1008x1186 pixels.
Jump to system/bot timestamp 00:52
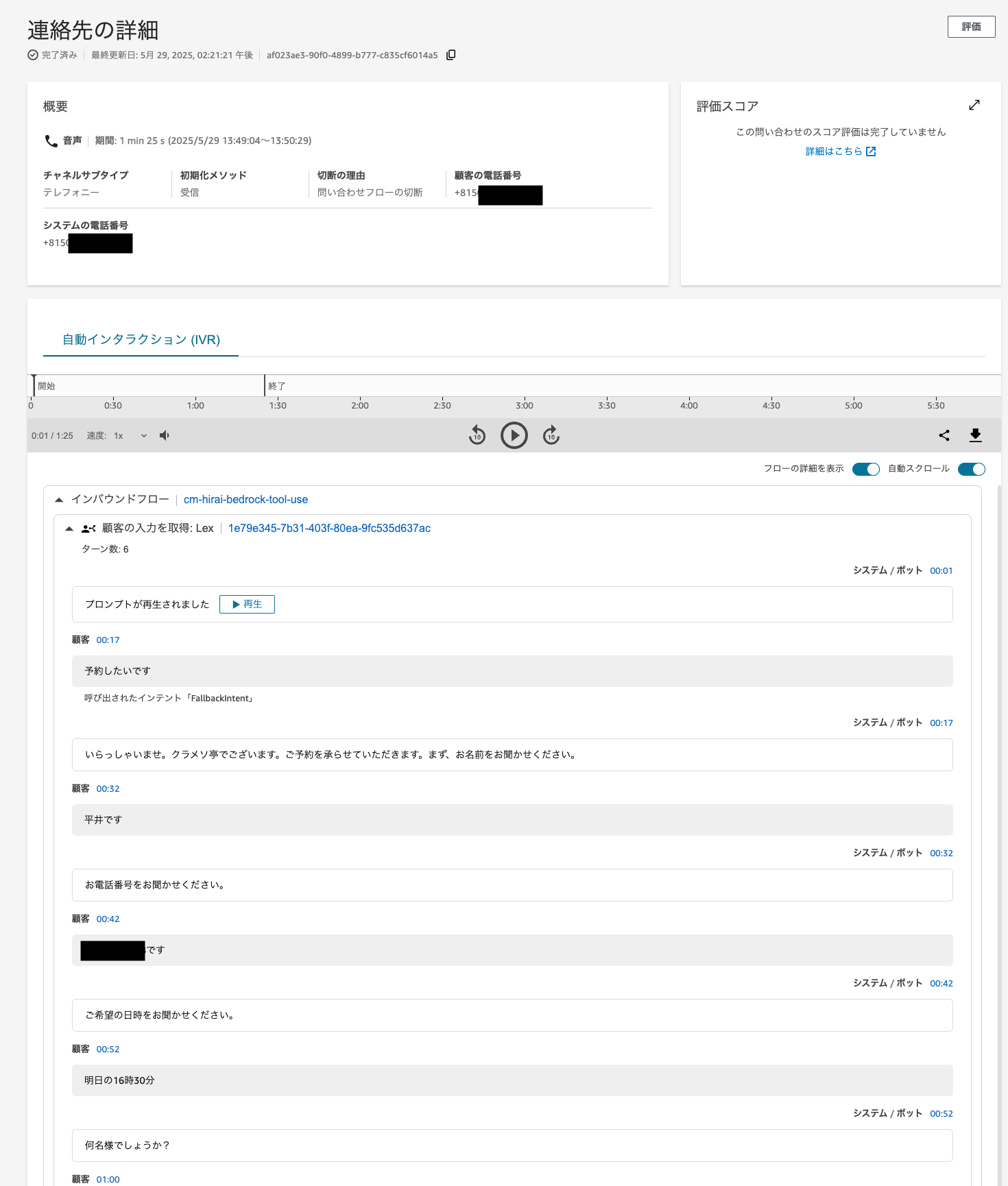(941, 1113)
